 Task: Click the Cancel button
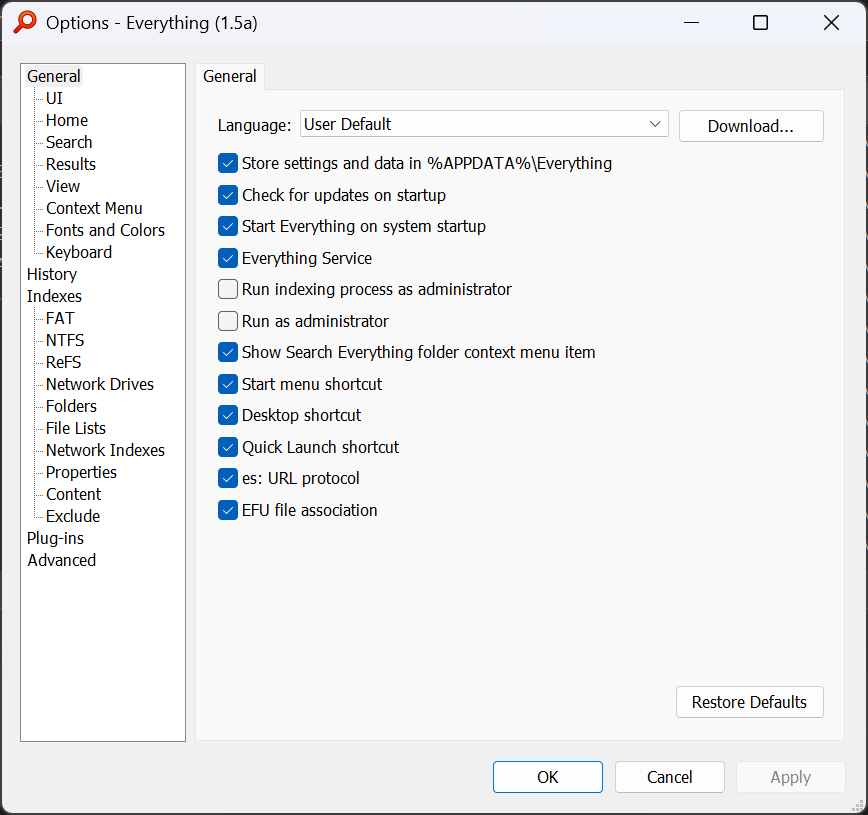coord(669,777)
